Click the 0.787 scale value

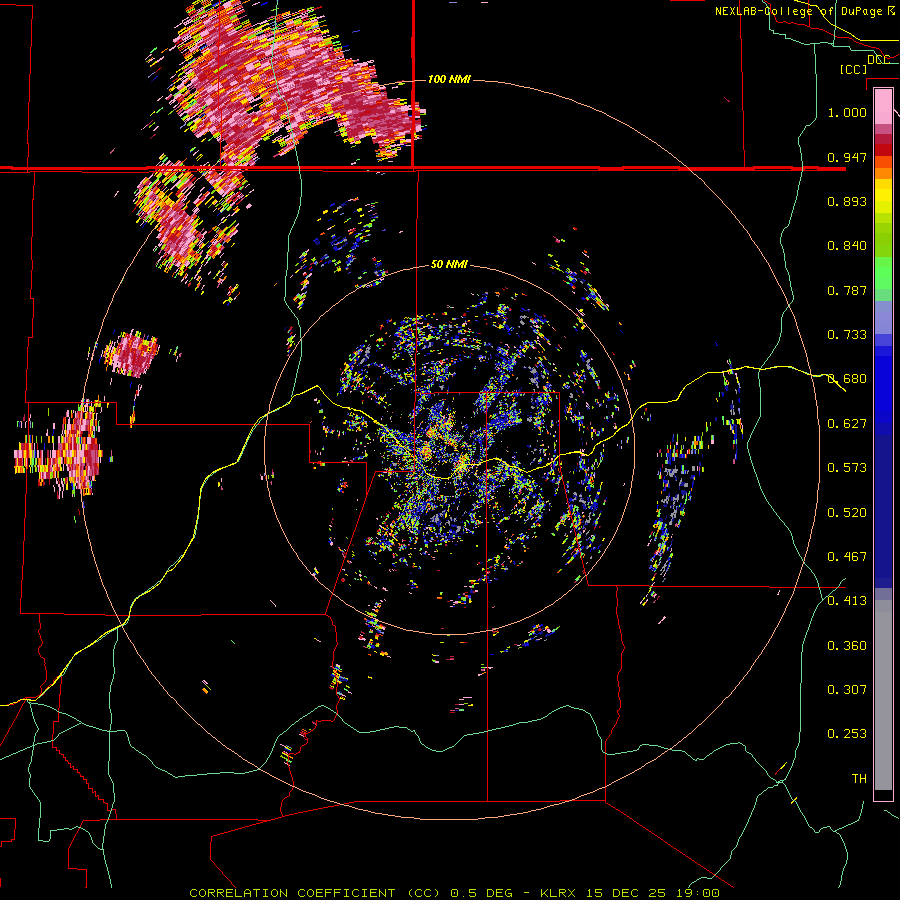pyautogui.click(x=847, y=290)
